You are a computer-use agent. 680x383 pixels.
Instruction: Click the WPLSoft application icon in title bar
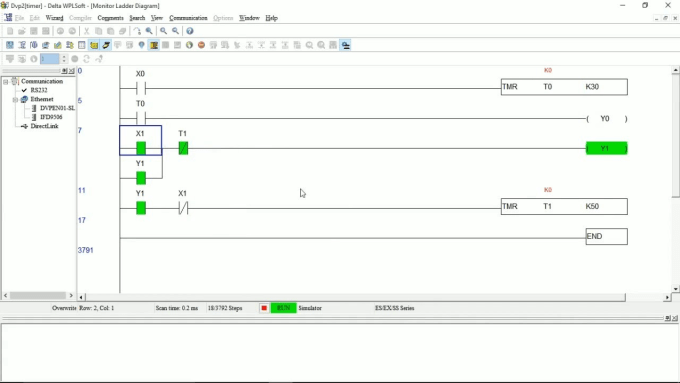click(5, 5)
